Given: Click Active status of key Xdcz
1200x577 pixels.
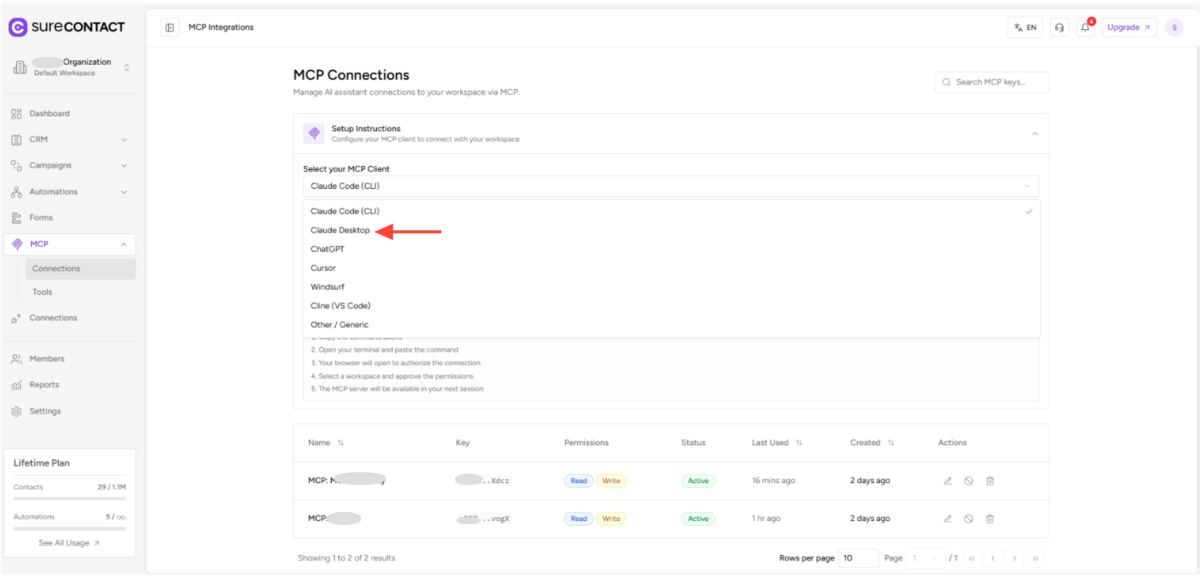Looking at the screenshot, I should coord(698,481).
